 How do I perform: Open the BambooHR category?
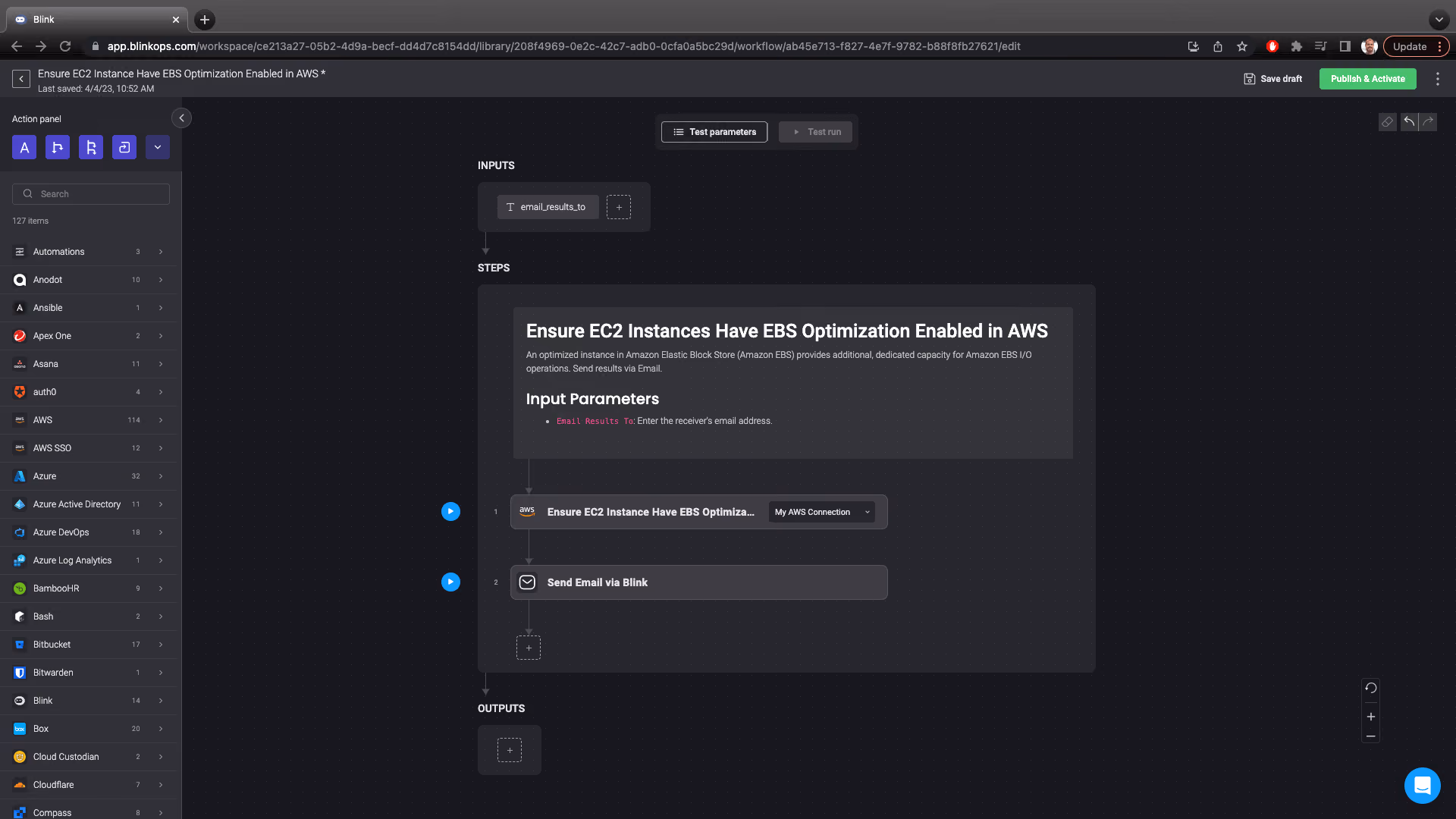(88, 588)
